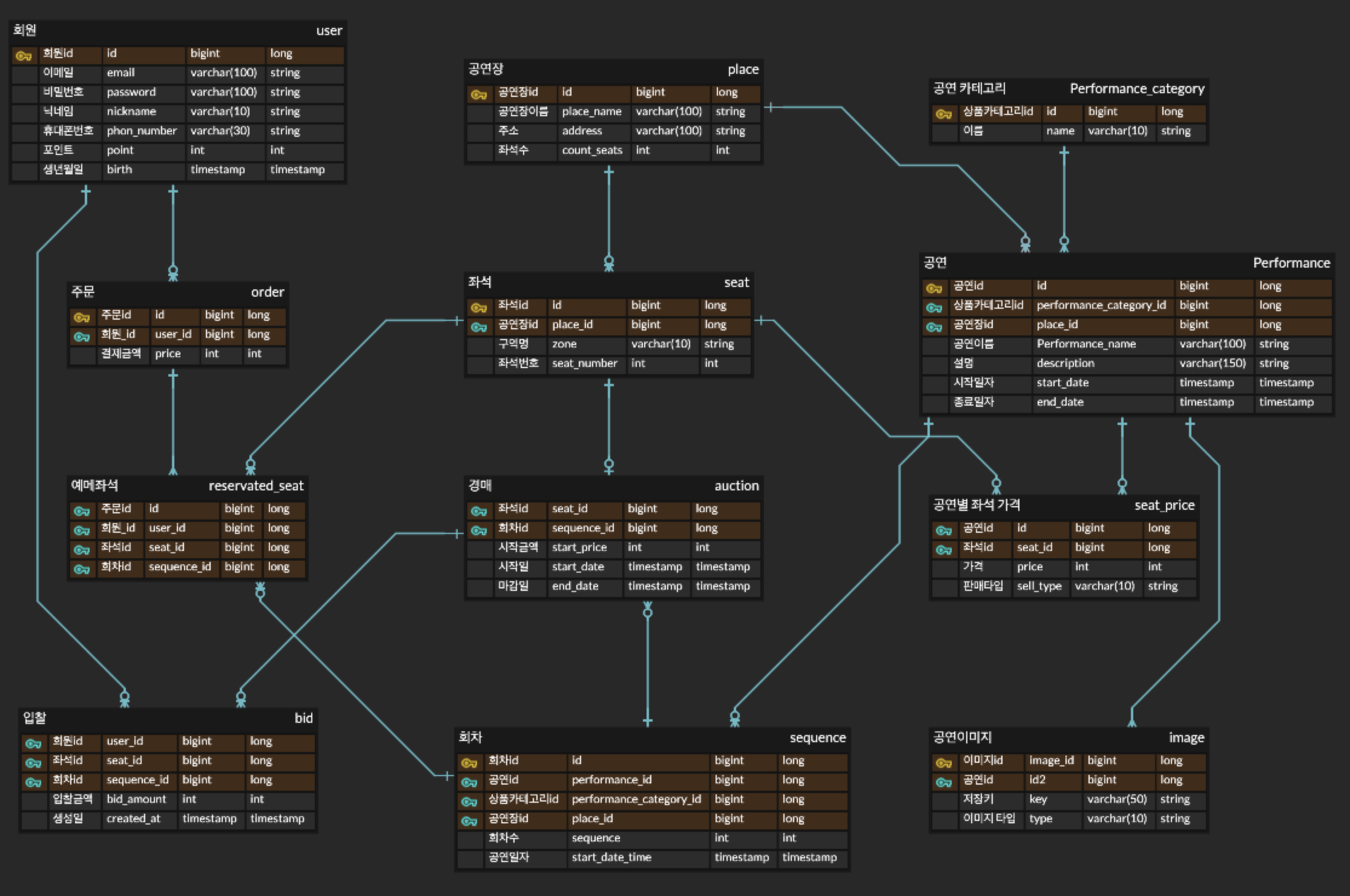The width and height of the screenshot is (1350, 896).
Task: Click the blue key icon for seat place_id
Action: coord(478,327)
